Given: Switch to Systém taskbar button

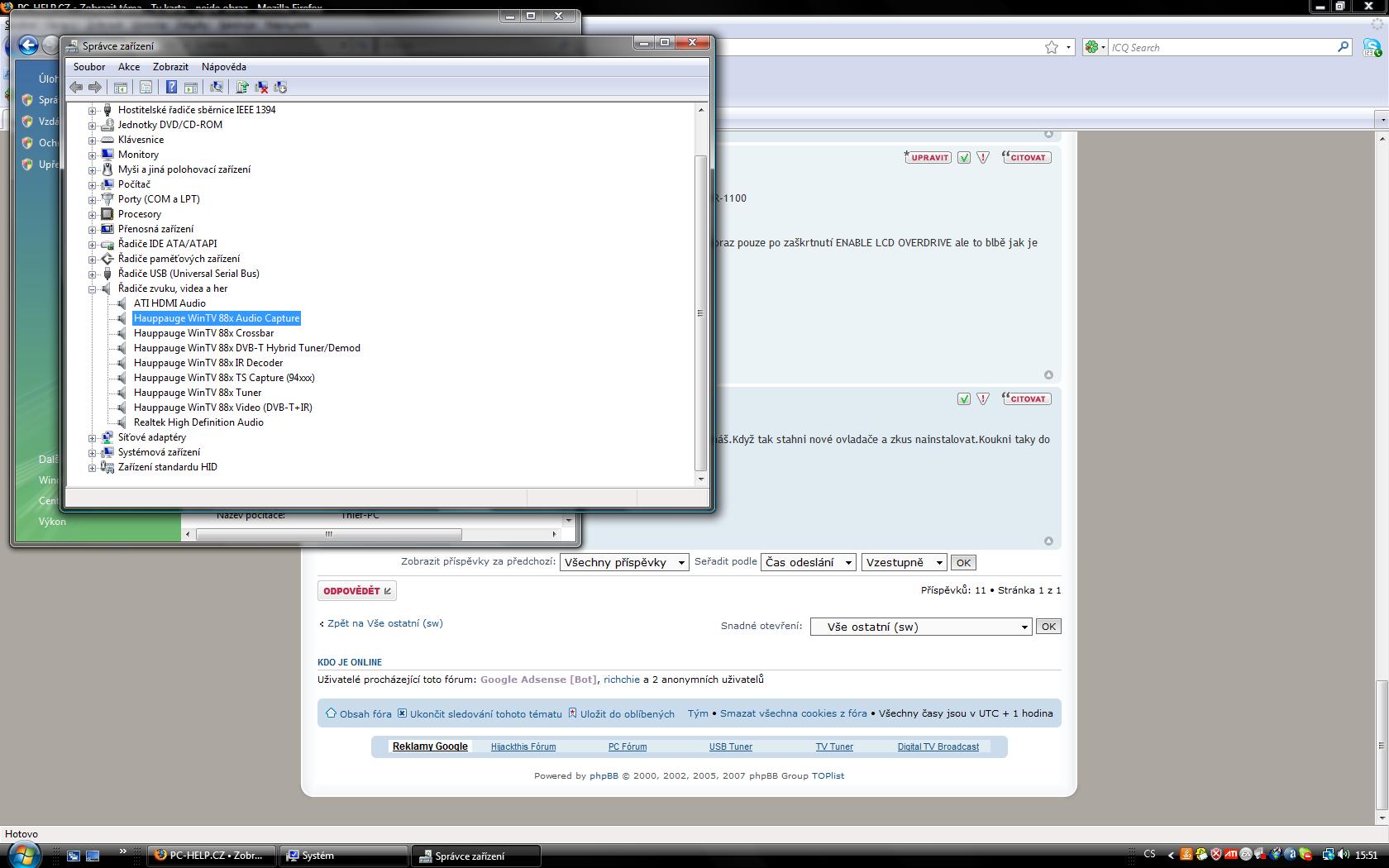Looking at the screenshot, I should (x=344, y=856).
